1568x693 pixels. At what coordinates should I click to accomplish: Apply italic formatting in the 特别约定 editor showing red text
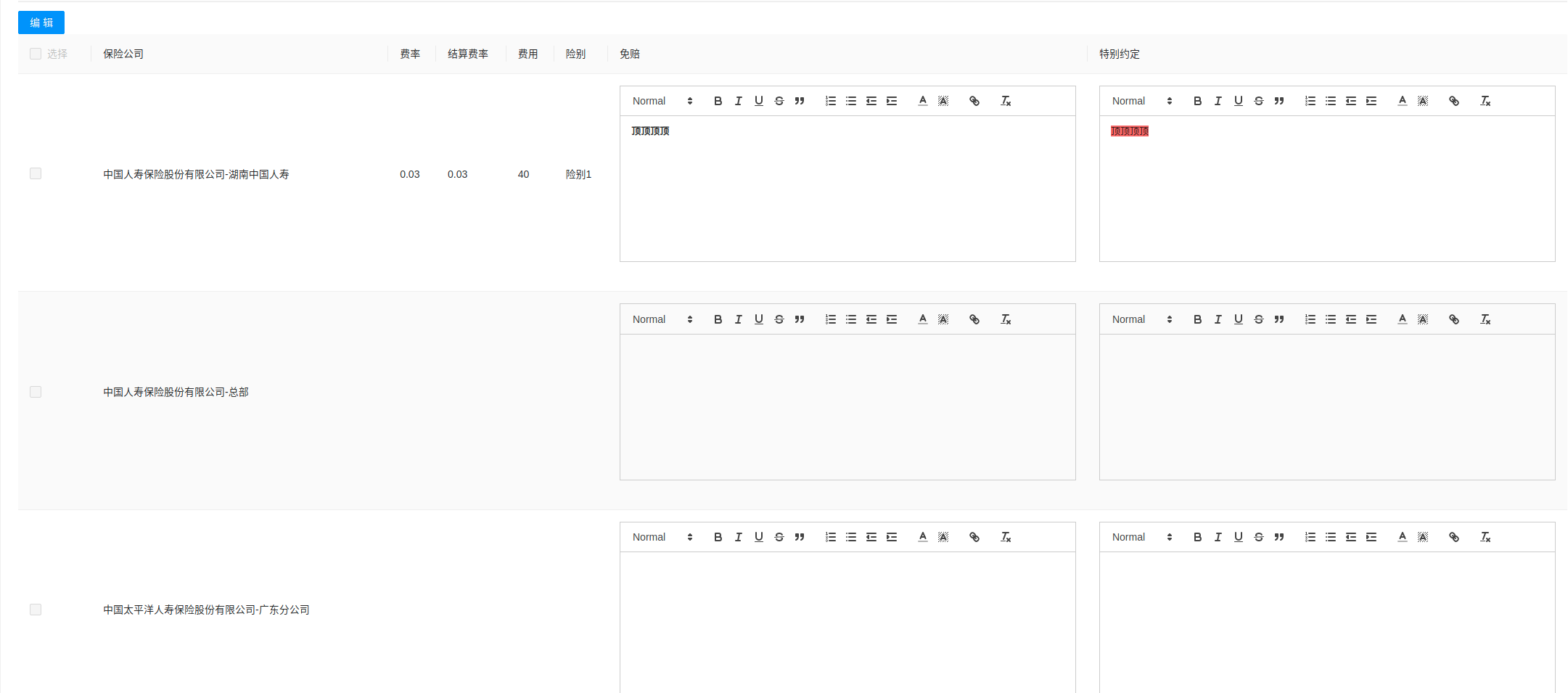pos(1218,101)
